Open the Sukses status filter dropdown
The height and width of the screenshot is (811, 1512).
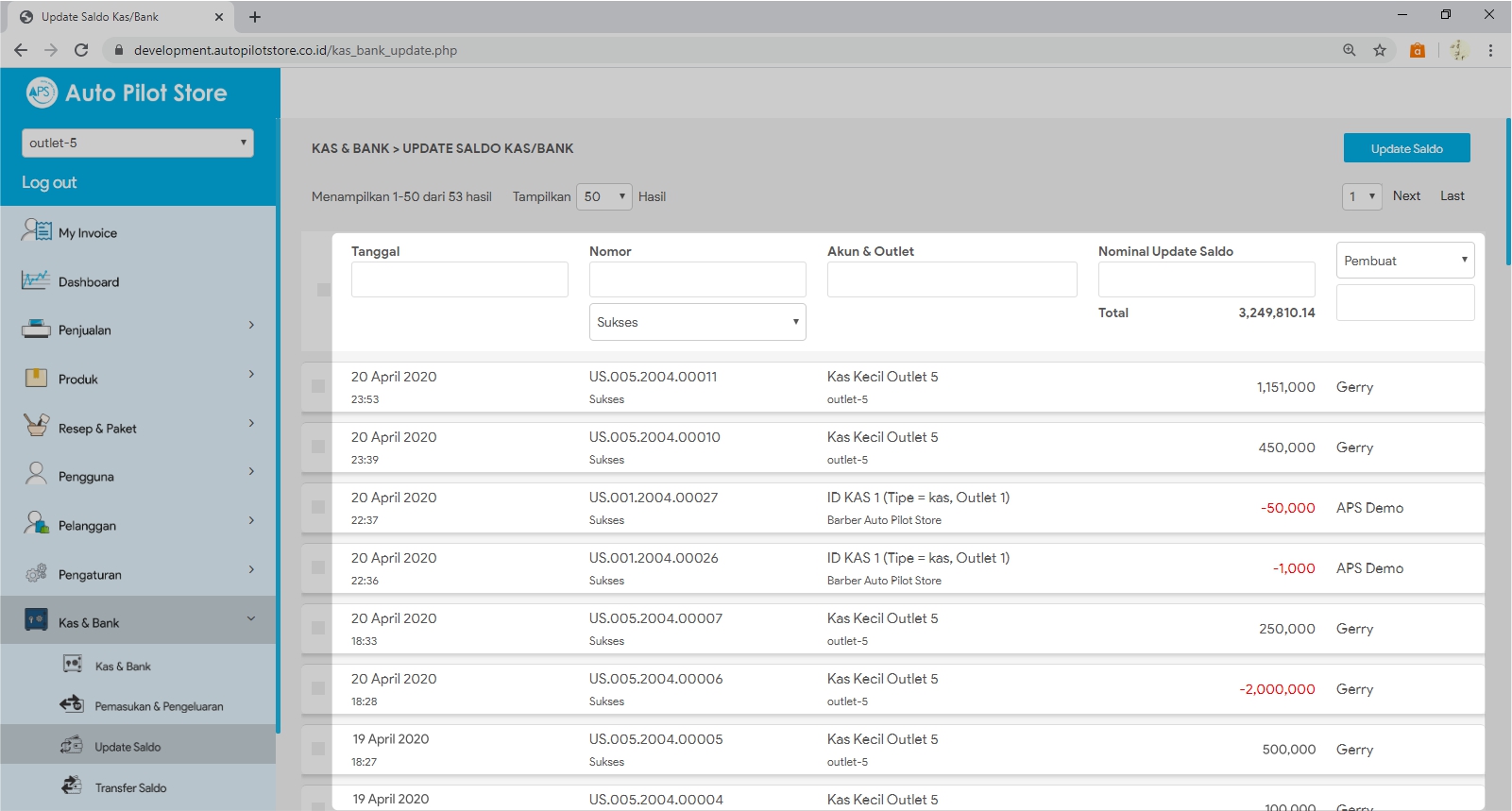pos(697,322)
